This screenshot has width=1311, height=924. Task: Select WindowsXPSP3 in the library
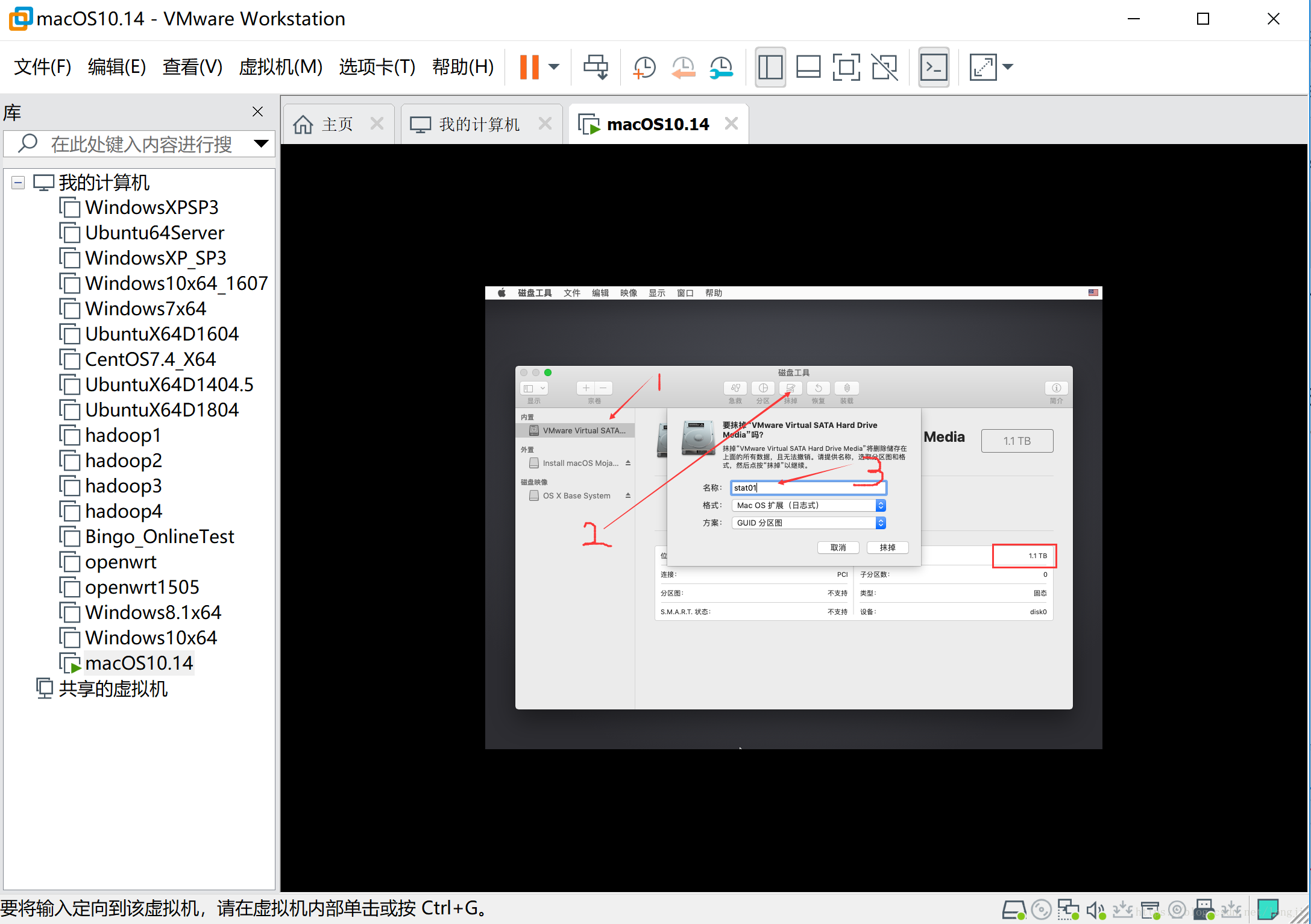(151, 207)
